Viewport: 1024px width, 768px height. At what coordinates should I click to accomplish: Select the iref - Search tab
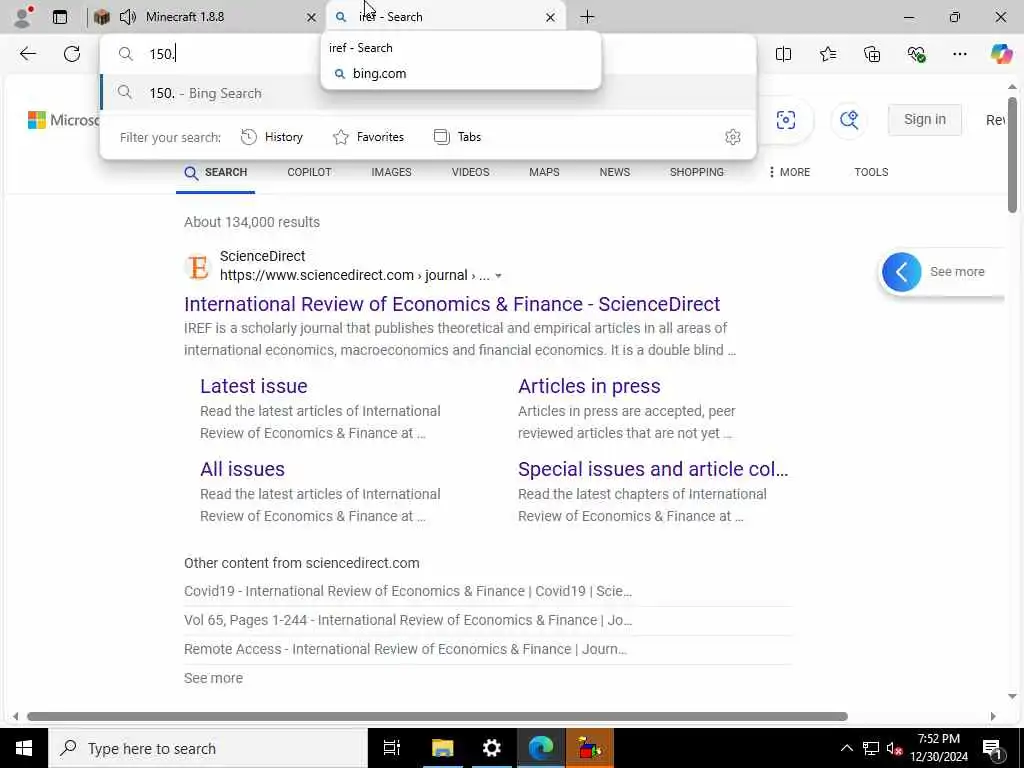444,17
